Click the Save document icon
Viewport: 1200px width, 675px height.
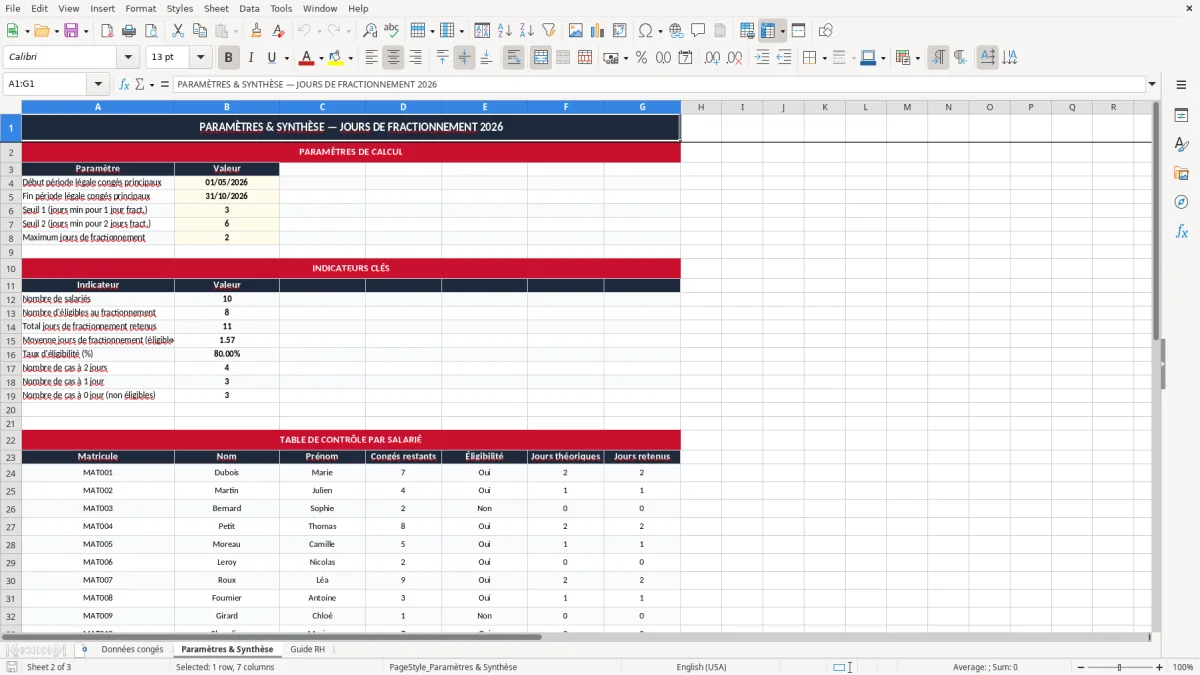pos(71,31)
